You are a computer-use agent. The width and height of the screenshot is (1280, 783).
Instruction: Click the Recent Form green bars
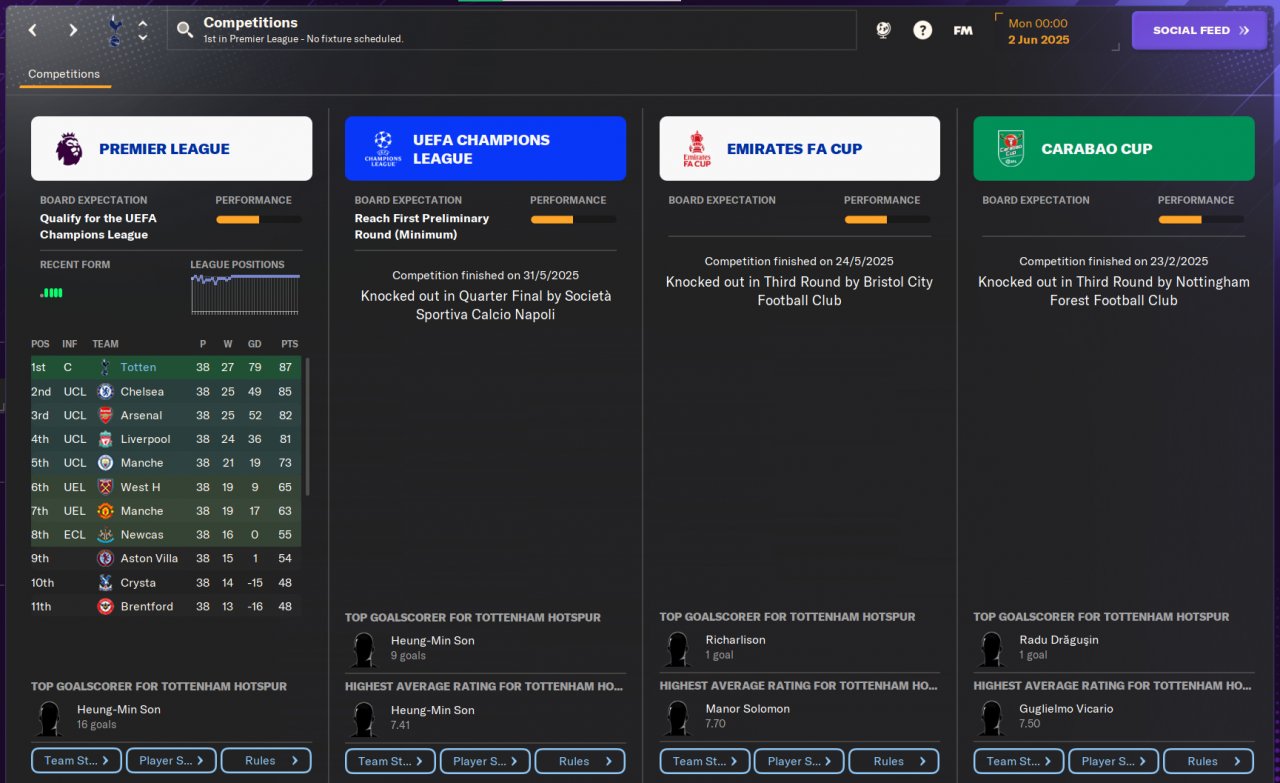point(51,293)
